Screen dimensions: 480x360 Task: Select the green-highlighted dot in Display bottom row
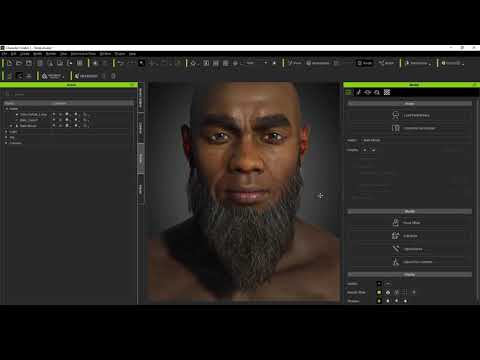[379, 301]
